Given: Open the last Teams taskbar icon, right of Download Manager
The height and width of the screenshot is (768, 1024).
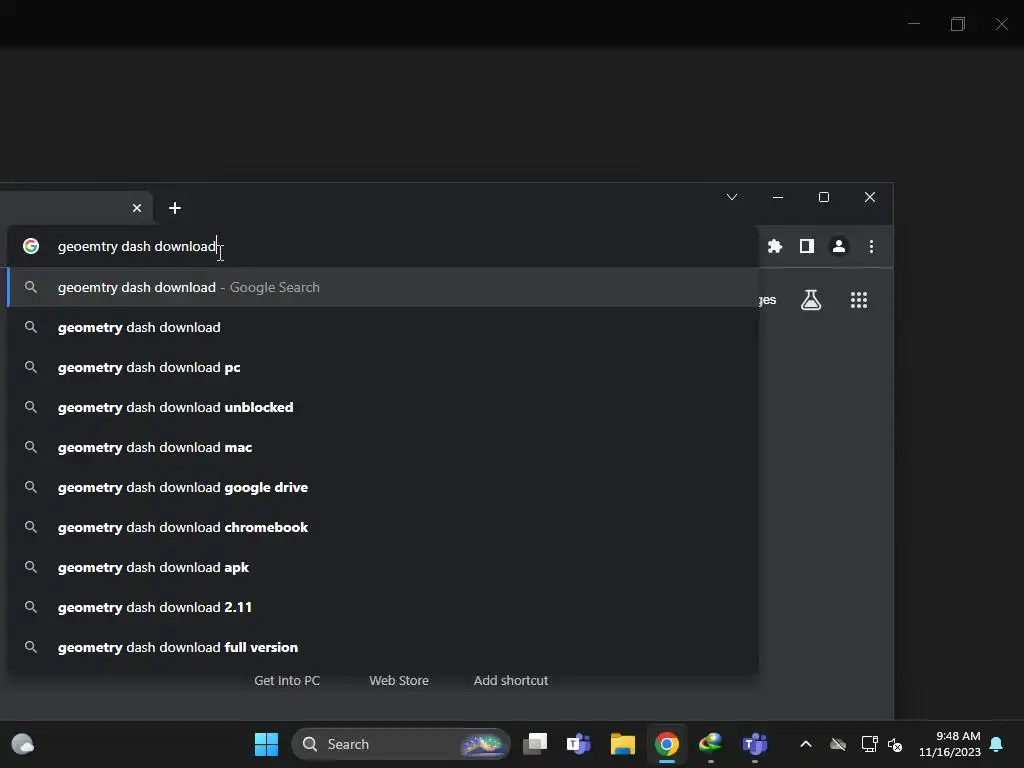Looking at the screenshot, I should [x=754, y=744].
